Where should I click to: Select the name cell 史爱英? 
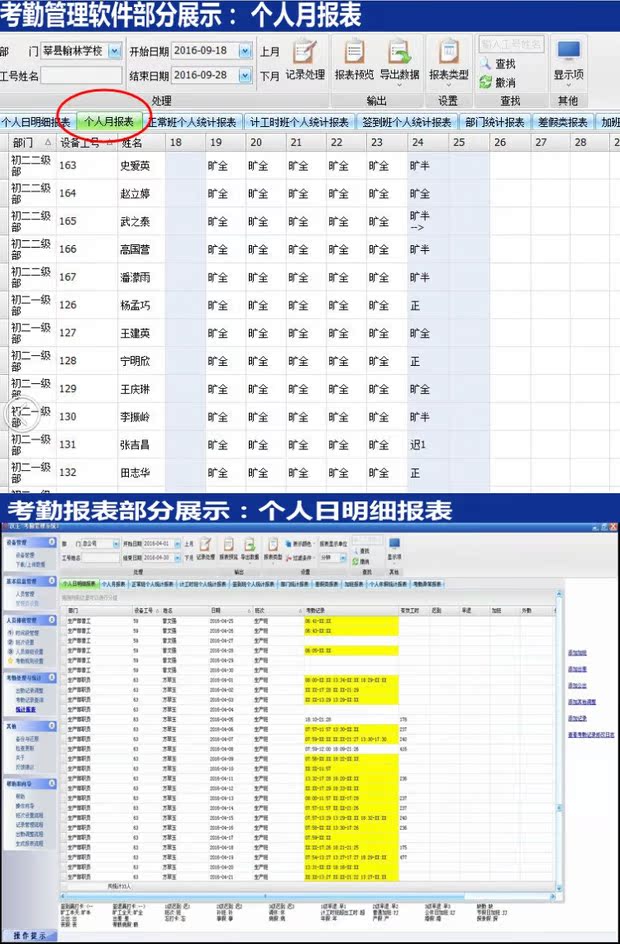(135, 166)
